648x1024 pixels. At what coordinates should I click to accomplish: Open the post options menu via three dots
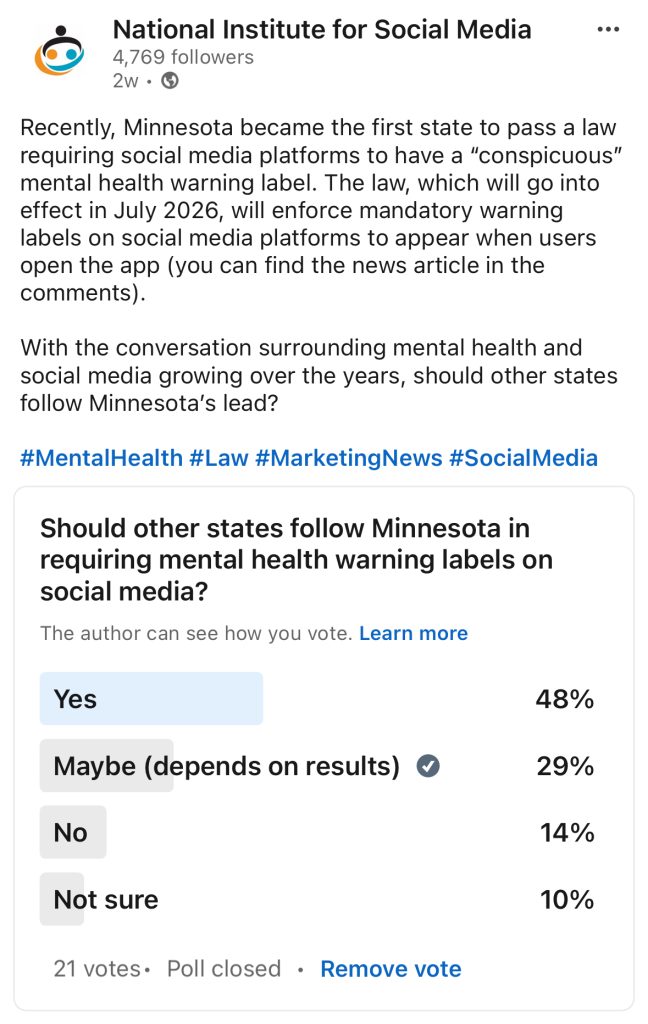pos(608,29)
